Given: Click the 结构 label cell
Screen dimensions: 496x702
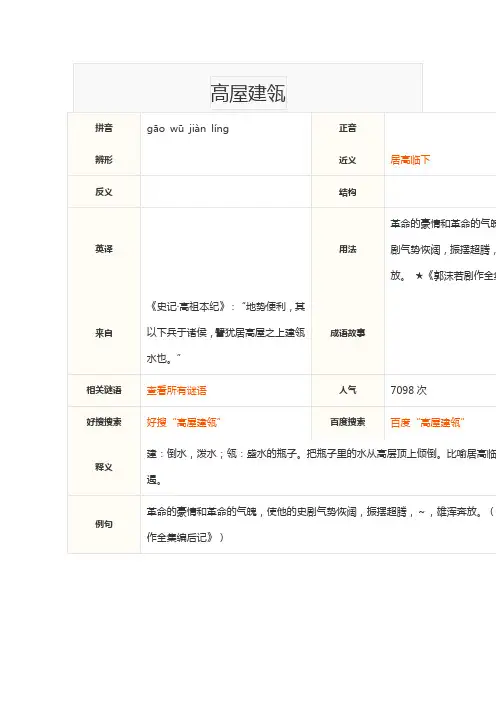Looking at the screenshot, I should (347, 192).
